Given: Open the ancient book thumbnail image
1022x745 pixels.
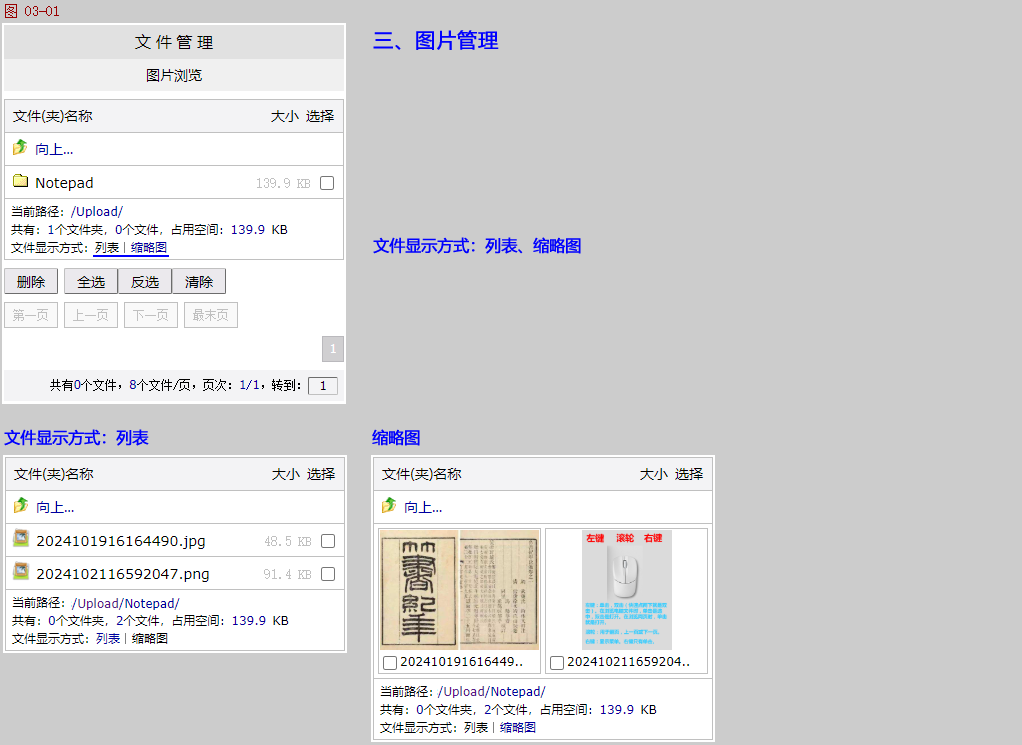Looking at the screenshot, I should 459,589.
